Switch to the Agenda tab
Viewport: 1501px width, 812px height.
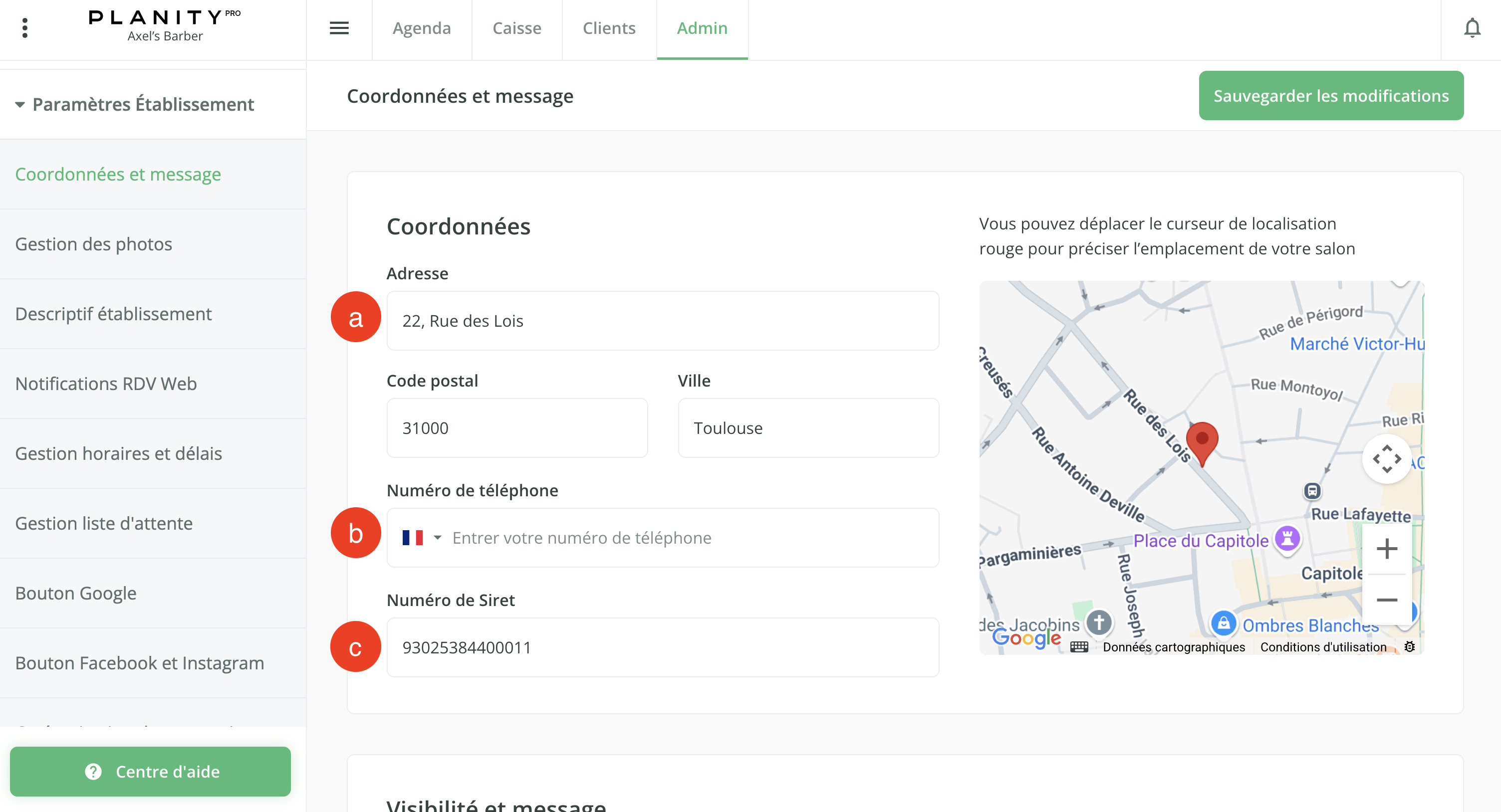tap(421, 28)
